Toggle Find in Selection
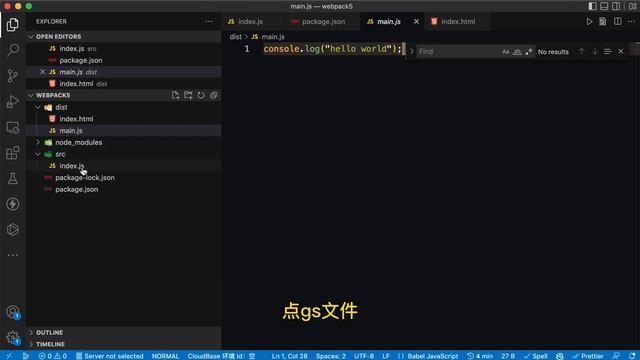This screenshot has width=640, height=360. point(608,51)
